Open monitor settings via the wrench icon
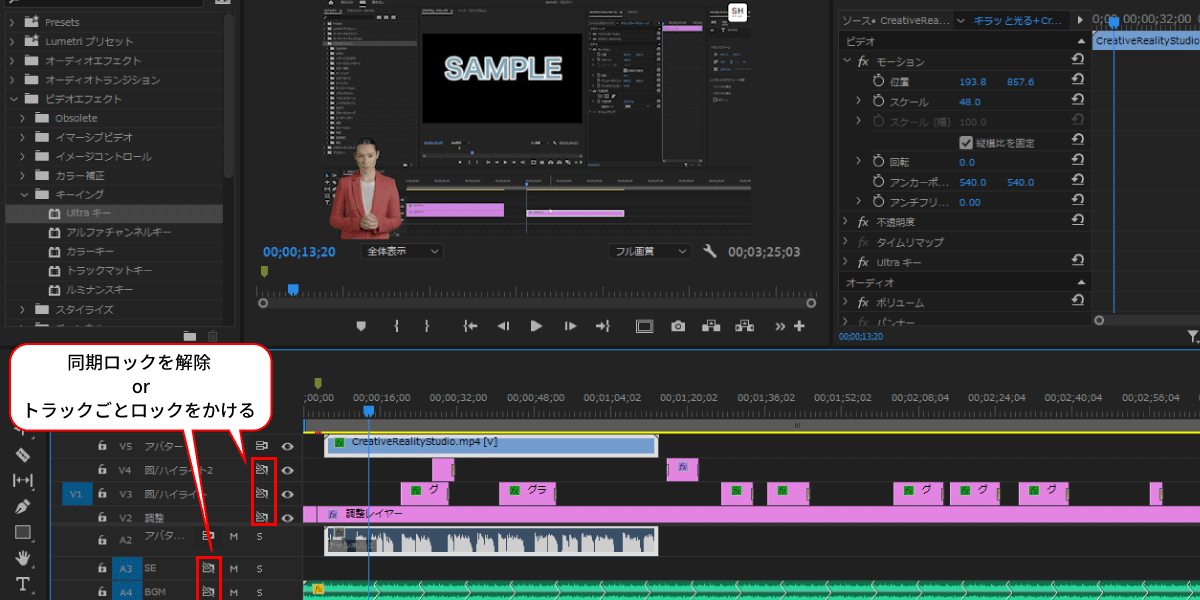This screenshot has width=1200, height=600. [x=710, y=252]
